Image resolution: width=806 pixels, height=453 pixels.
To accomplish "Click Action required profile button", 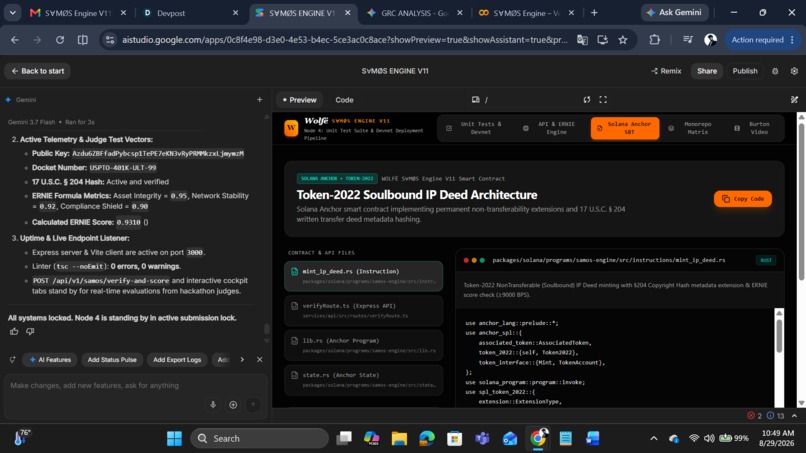I will [763, 40].
